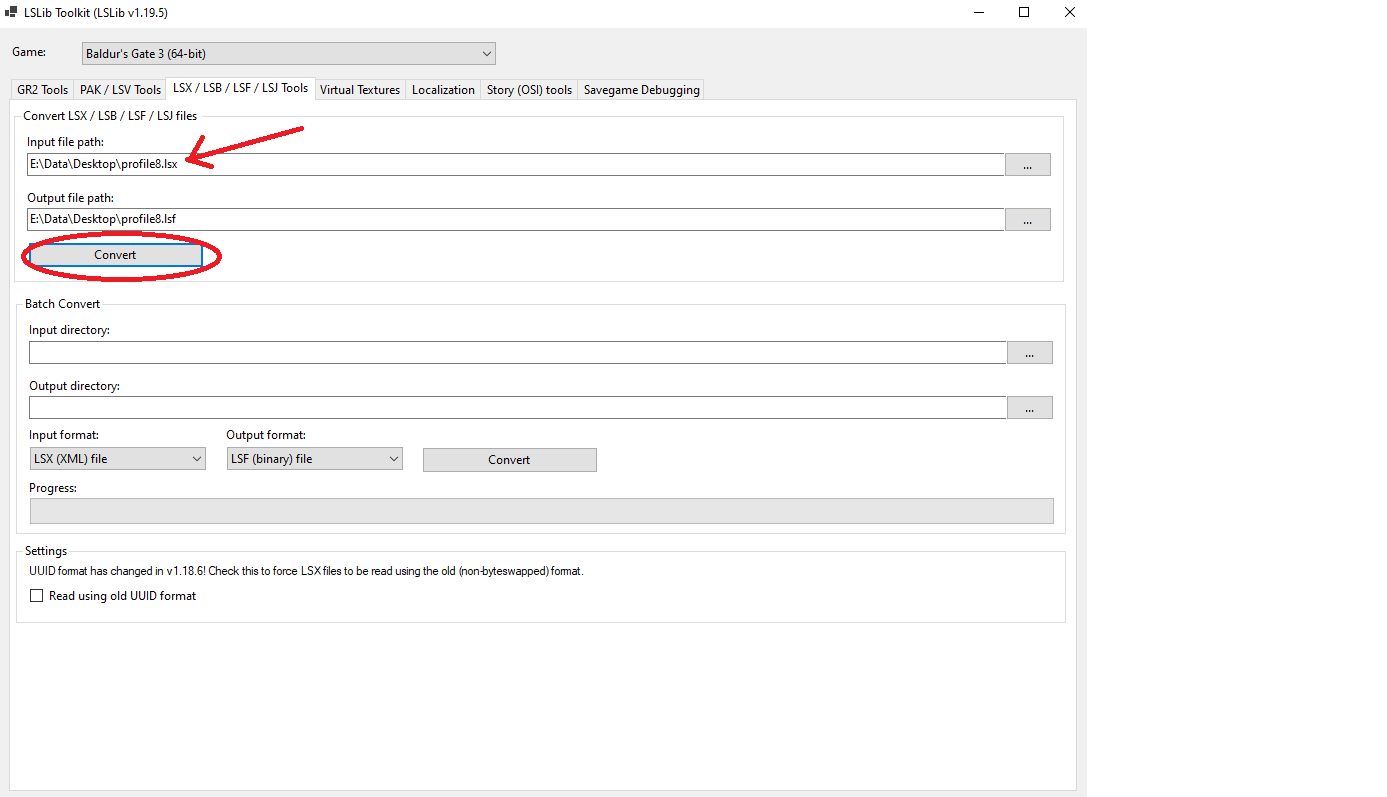The image size is (1387, 797).
Task: Open the Game selection dropdown
Action: [x=288, y=53]
